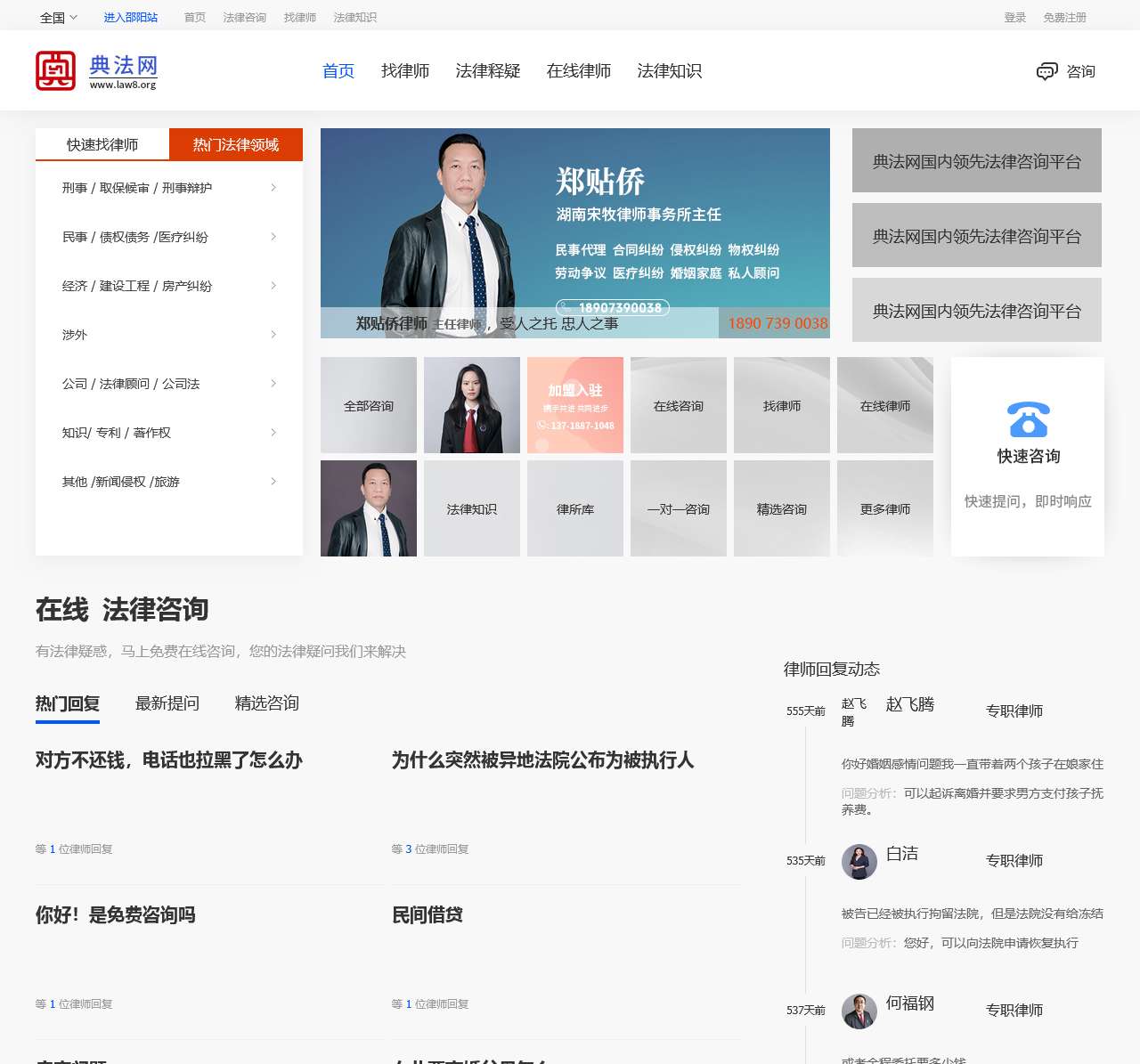Select the 热门回复 tab
The height and width of the screenshot is (1064, 1140).
(x=68, y=703)
